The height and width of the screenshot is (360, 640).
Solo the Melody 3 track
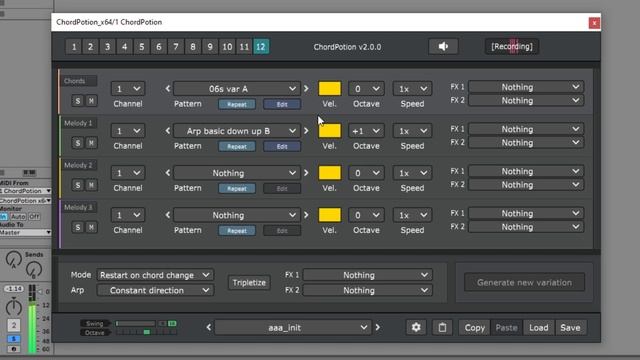[78, 227]
